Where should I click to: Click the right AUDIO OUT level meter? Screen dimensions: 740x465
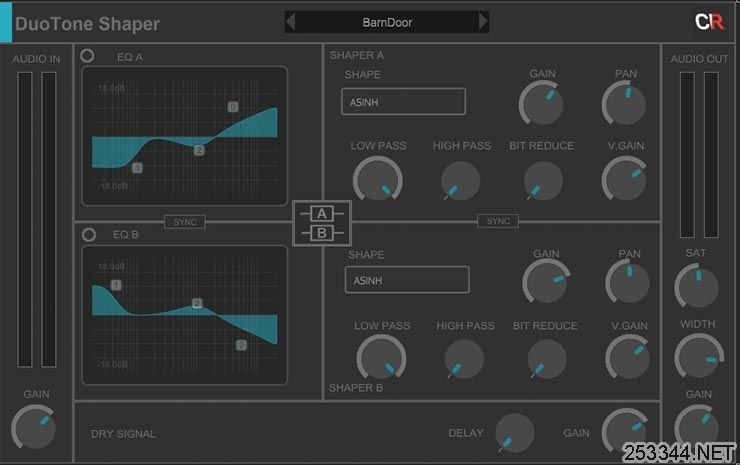pos(711,155)
